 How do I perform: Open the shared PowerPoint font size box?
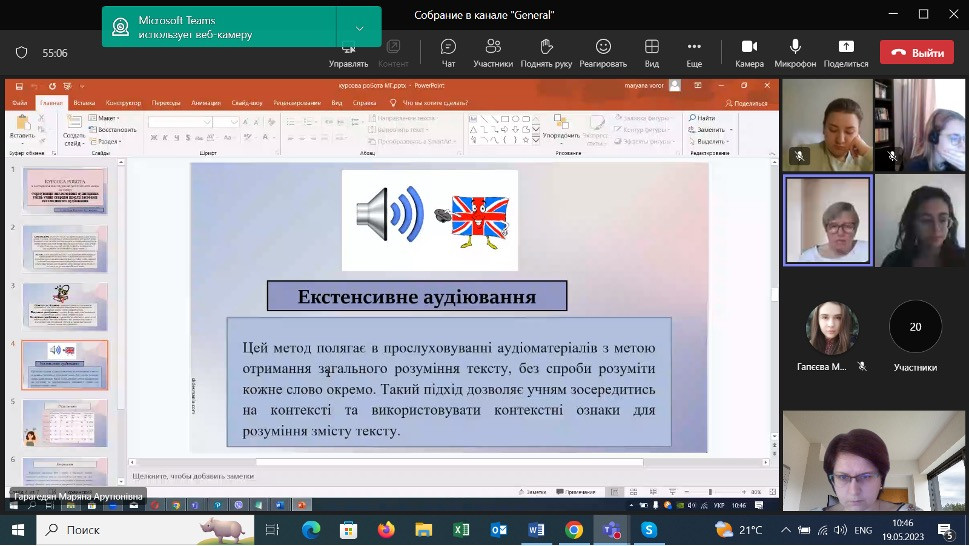225,122
